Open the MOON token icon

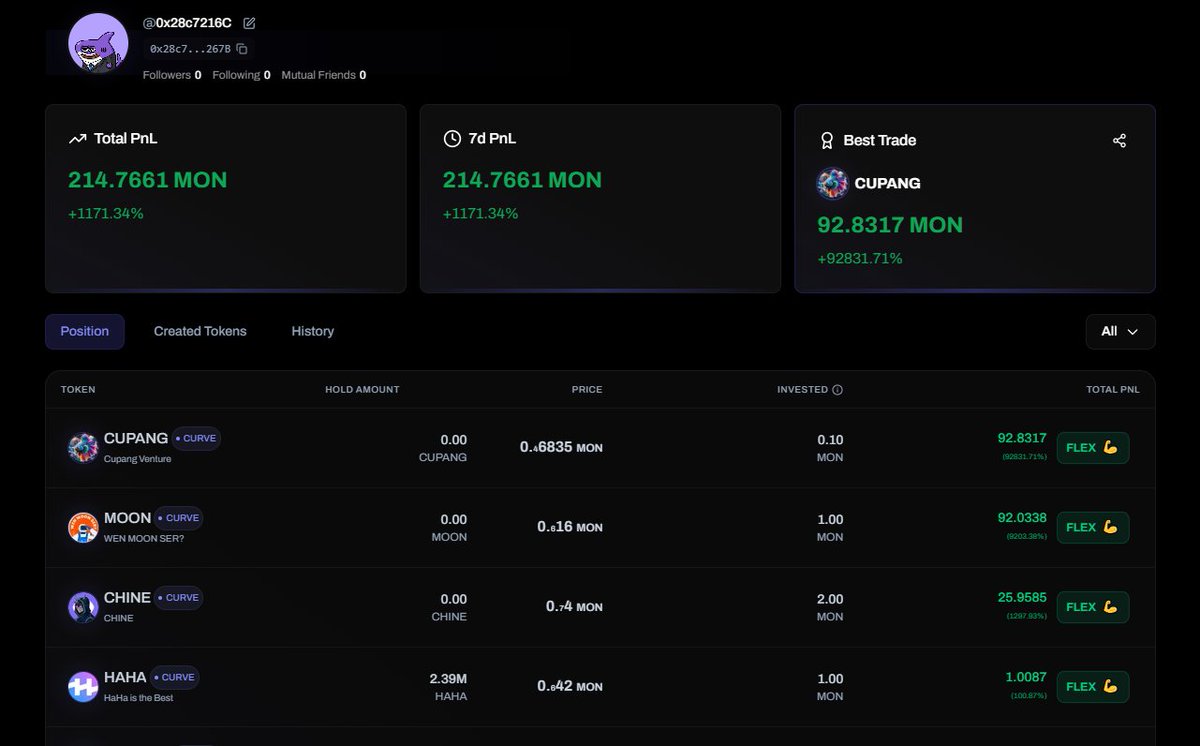(83, 527)
